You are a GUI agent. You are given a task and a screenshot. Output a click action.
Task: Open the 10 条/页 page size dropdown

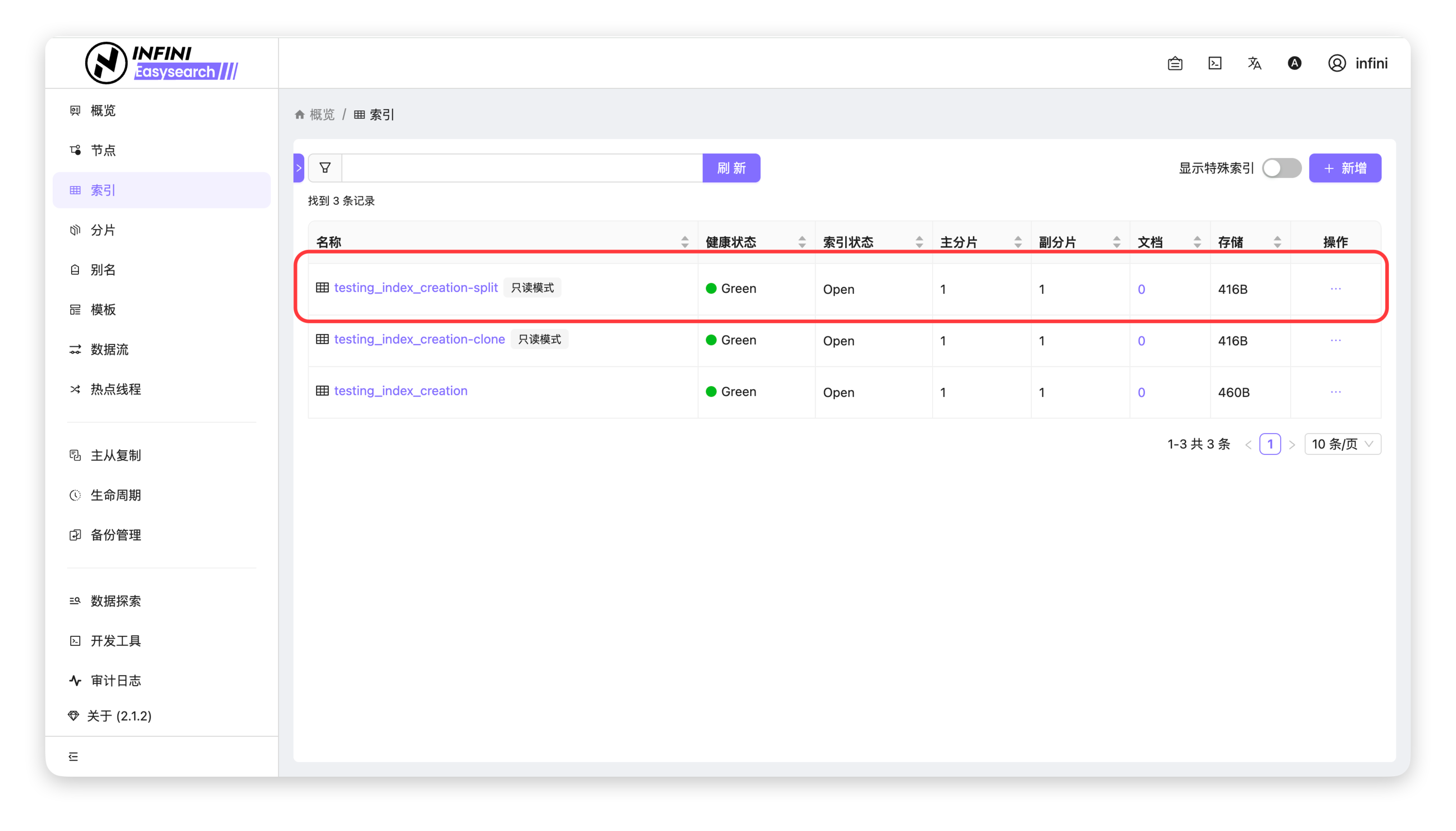1342,444
